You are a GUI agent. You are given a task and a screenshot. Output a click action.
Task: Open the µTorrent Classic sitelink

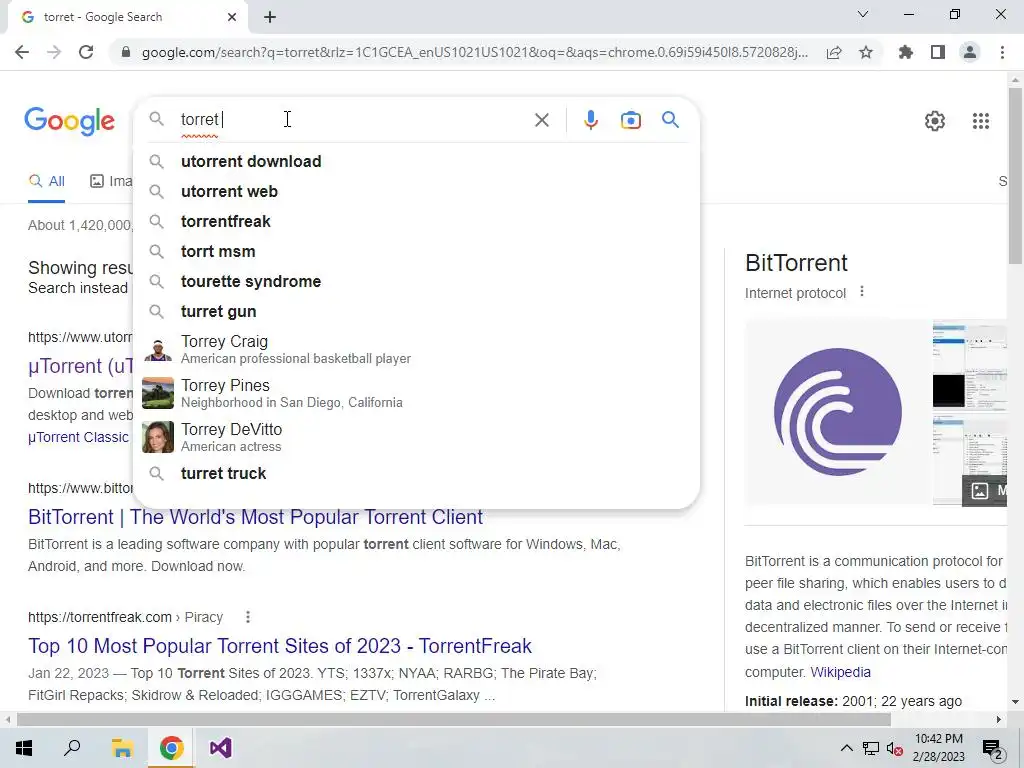(x=78, y=437)
